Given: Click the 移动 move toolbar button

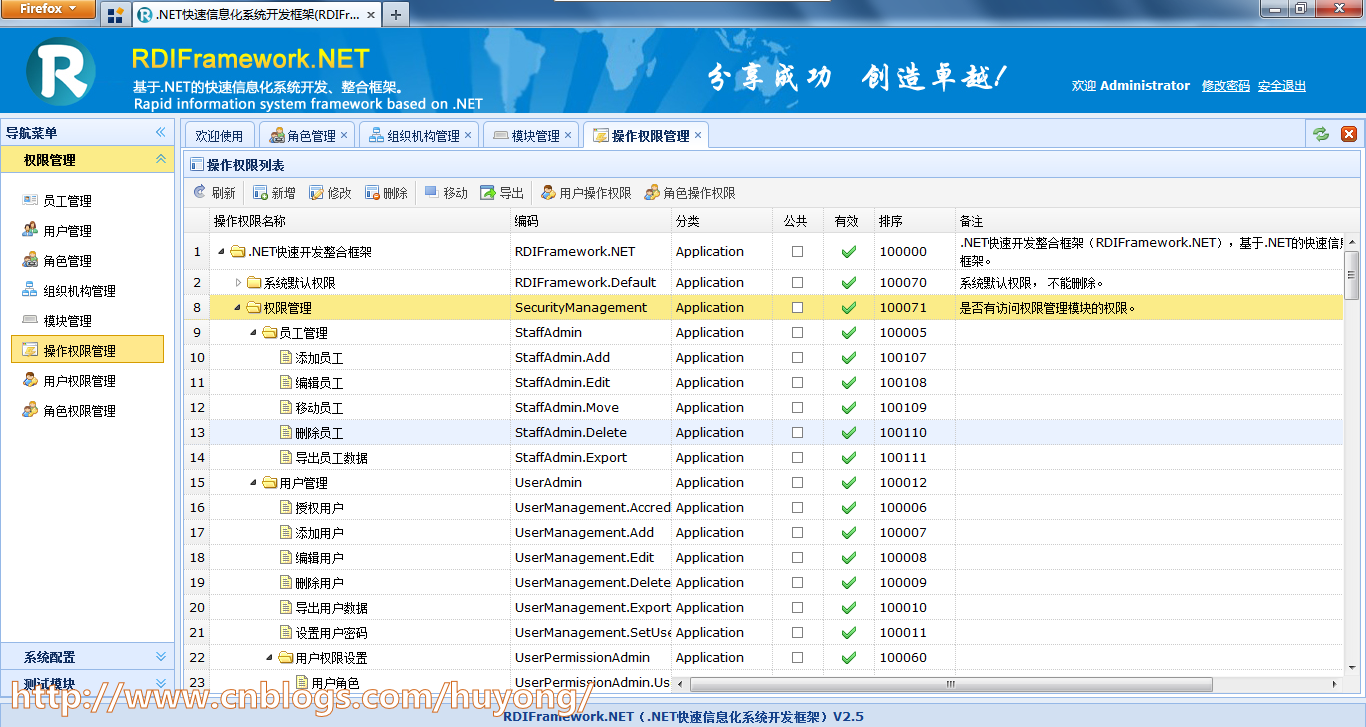Looking at the screenshot, I should (446, 193).
